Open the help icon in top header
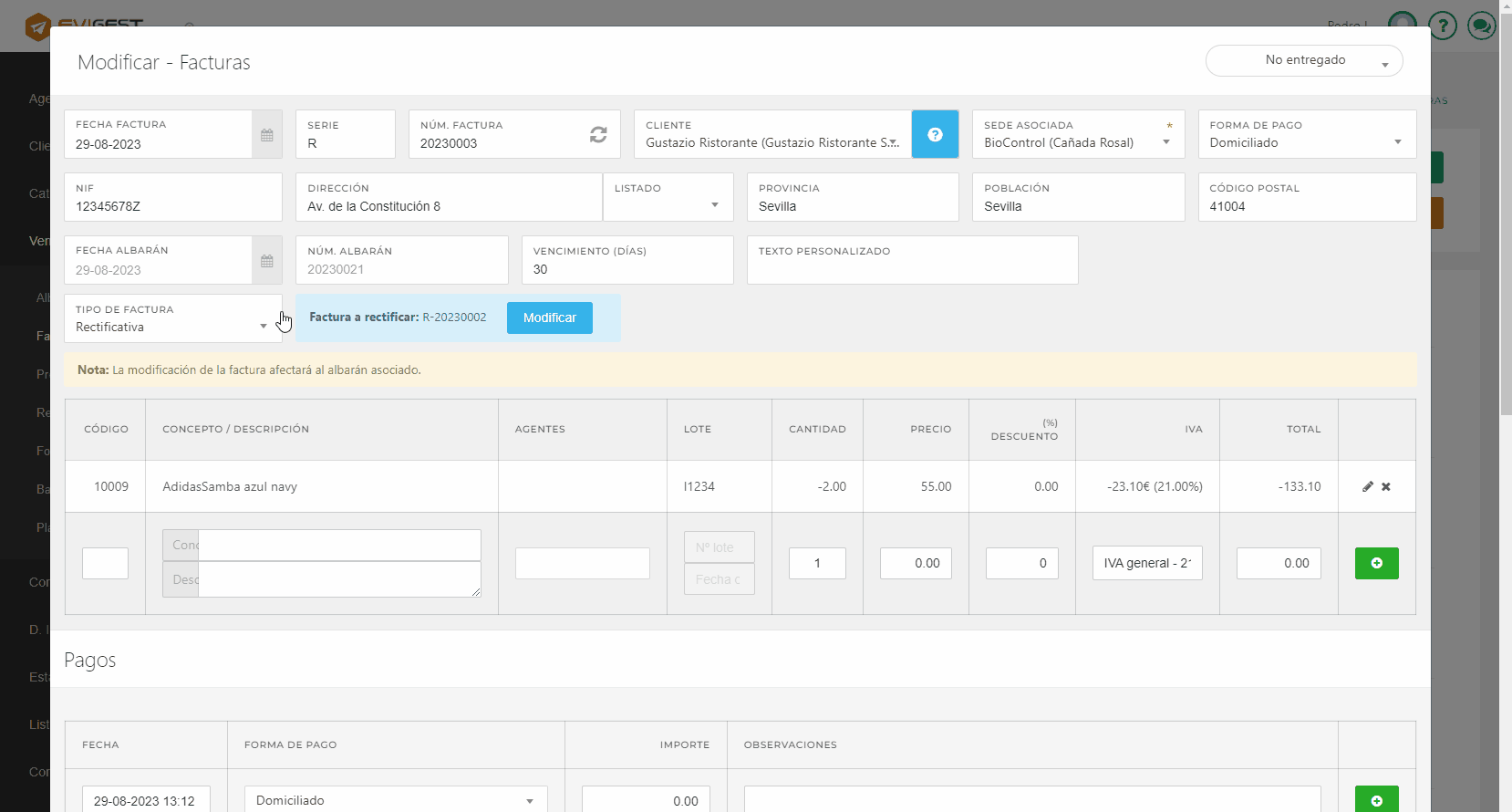The image size is (1512, 812). pos(1442,26)
